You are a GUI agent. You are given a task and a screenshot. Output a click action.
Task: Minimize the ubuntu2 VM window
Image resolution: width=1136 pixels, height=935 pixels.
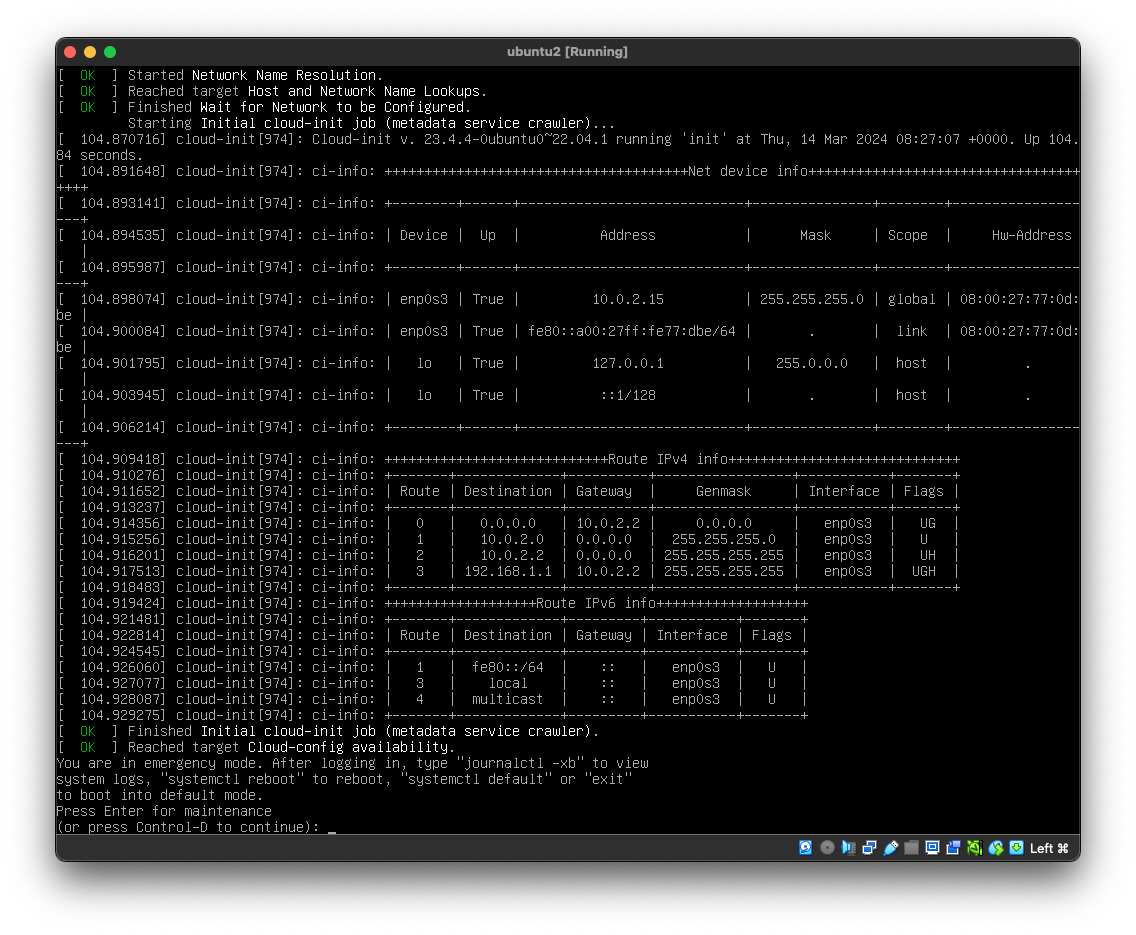(90, 51)
